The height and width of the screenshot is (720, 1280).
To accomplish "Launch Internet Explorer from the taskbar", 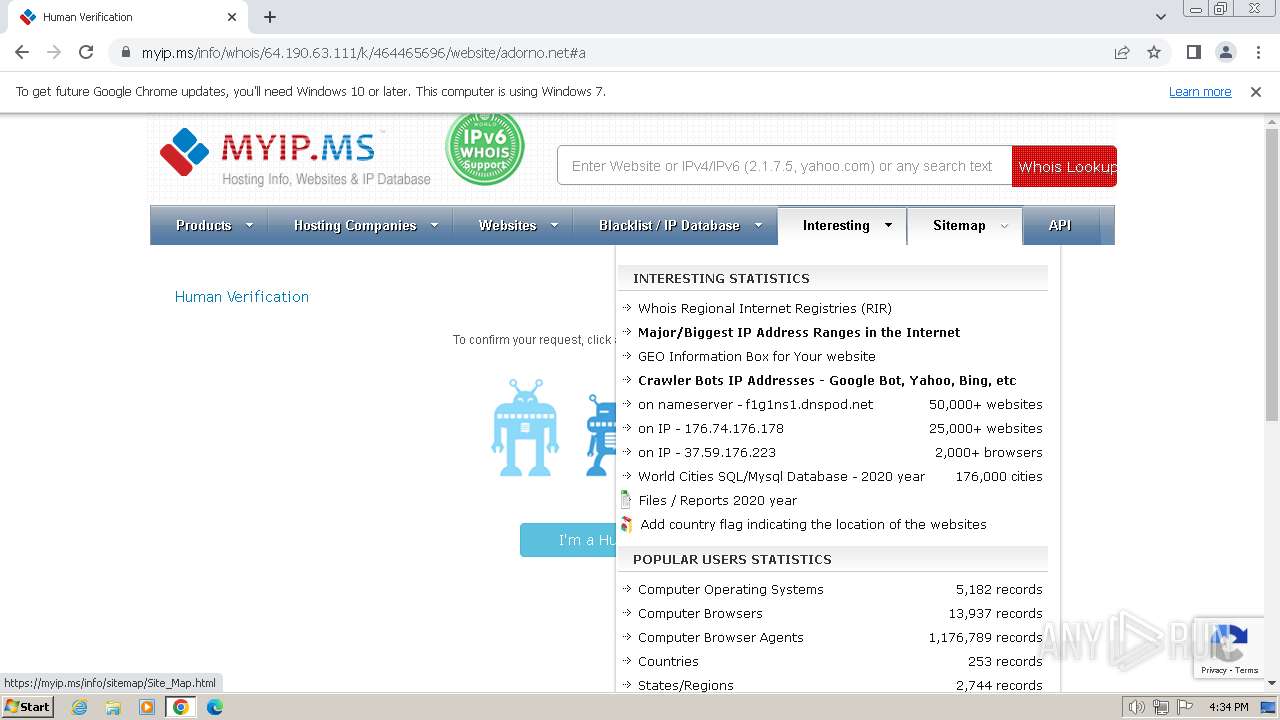I will [x=80, y=706].
